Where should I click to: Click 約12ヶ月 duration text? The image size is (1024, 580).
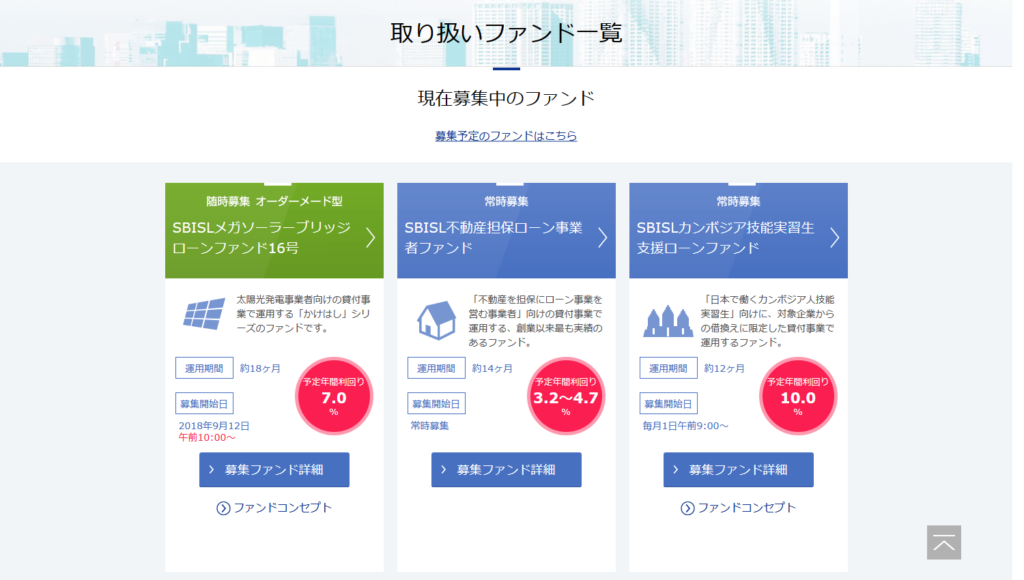[x=724, y=368]
